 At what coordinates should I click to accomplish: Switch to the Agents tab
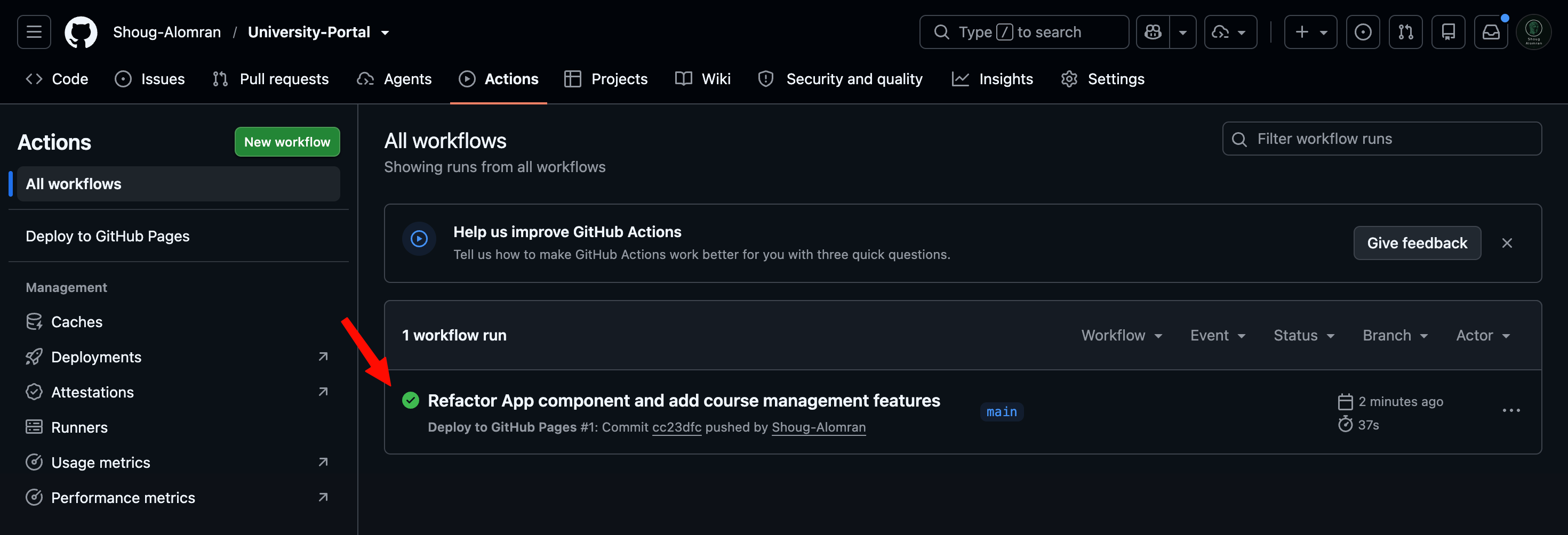point(394,79)
